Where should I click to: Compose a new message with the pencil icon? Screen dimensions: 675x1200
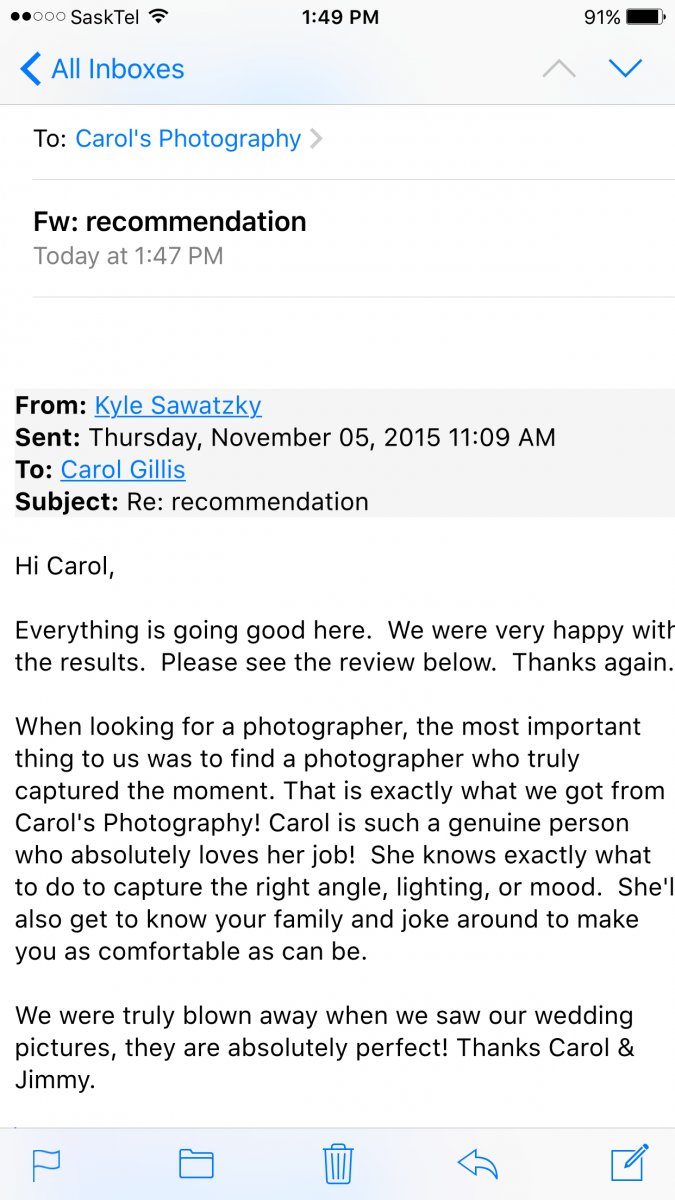tap(630, 1162)
